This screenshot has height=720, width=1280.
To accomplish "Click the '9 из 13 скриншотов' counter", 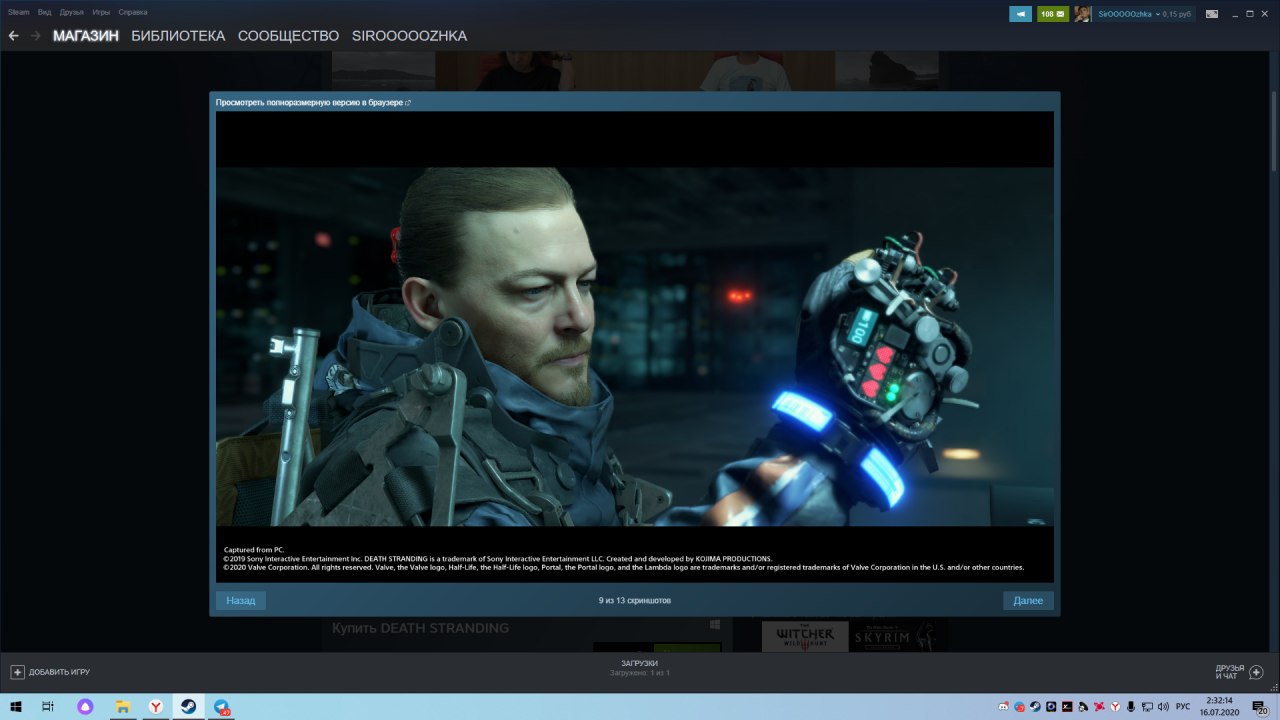I will (635, 601).
